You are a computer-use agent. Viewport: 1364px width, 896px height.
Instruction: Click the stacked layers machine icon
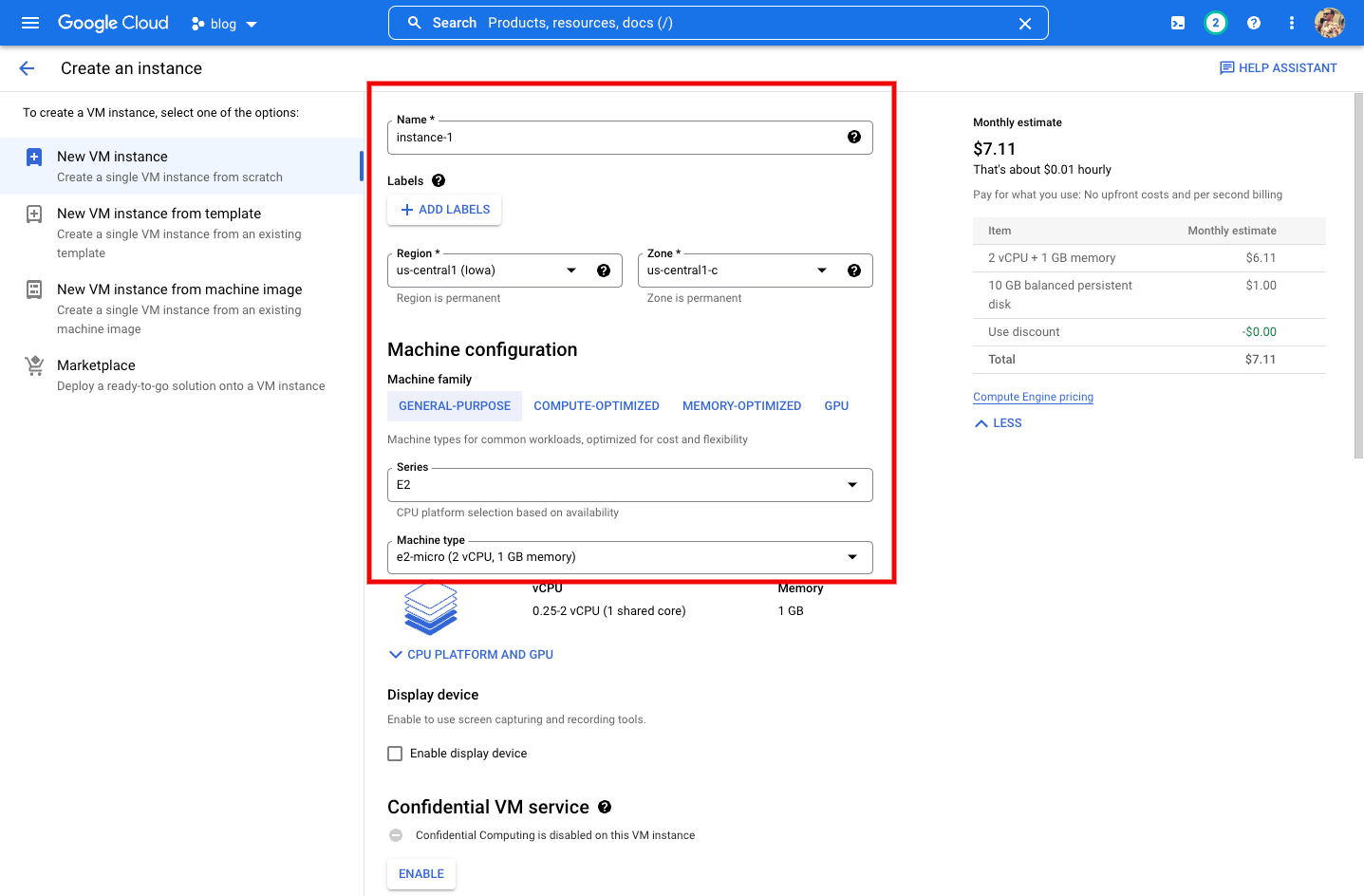click(x=431, y=609)
